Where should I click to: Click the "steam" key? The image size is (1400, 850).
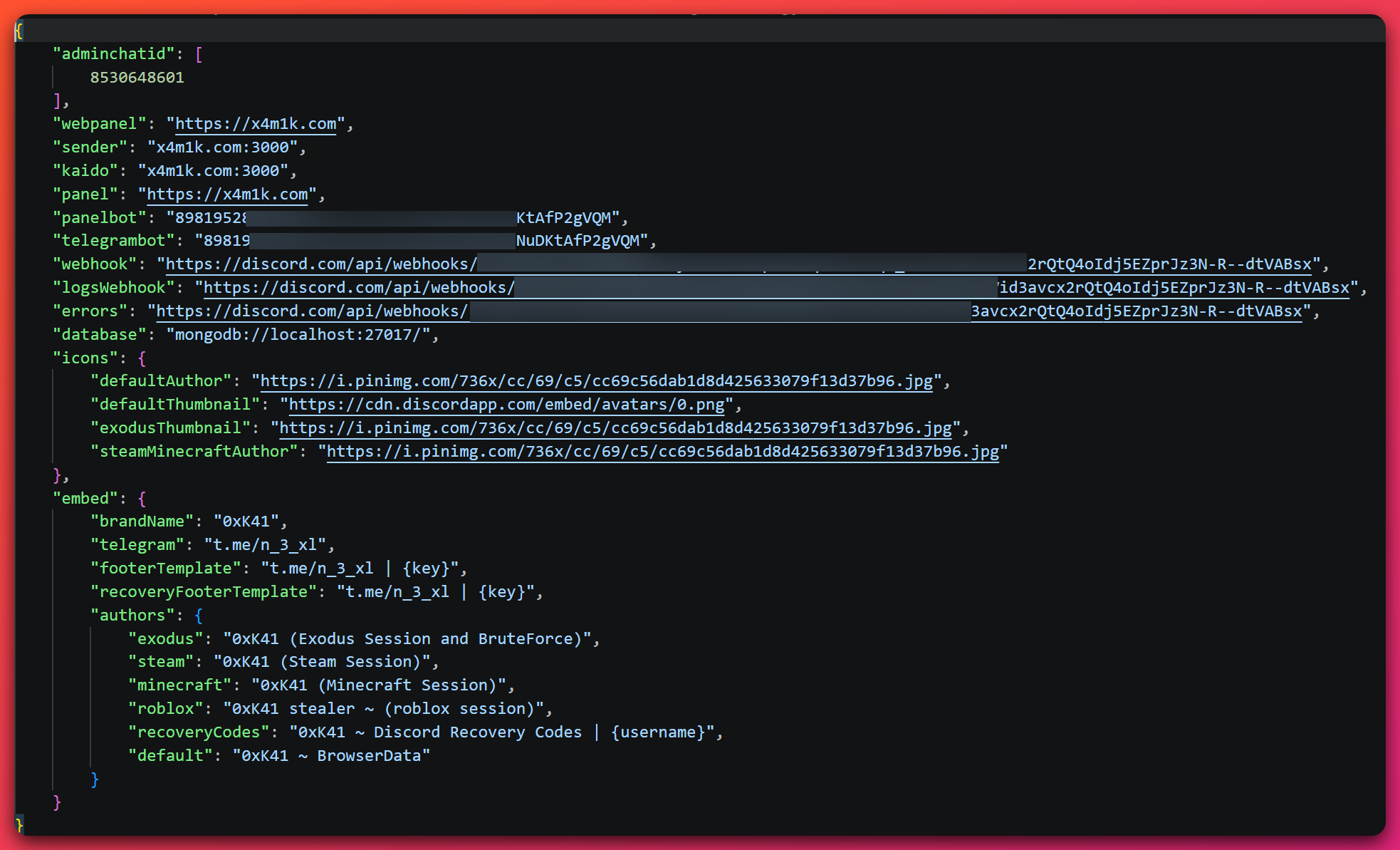click(161, 662)
